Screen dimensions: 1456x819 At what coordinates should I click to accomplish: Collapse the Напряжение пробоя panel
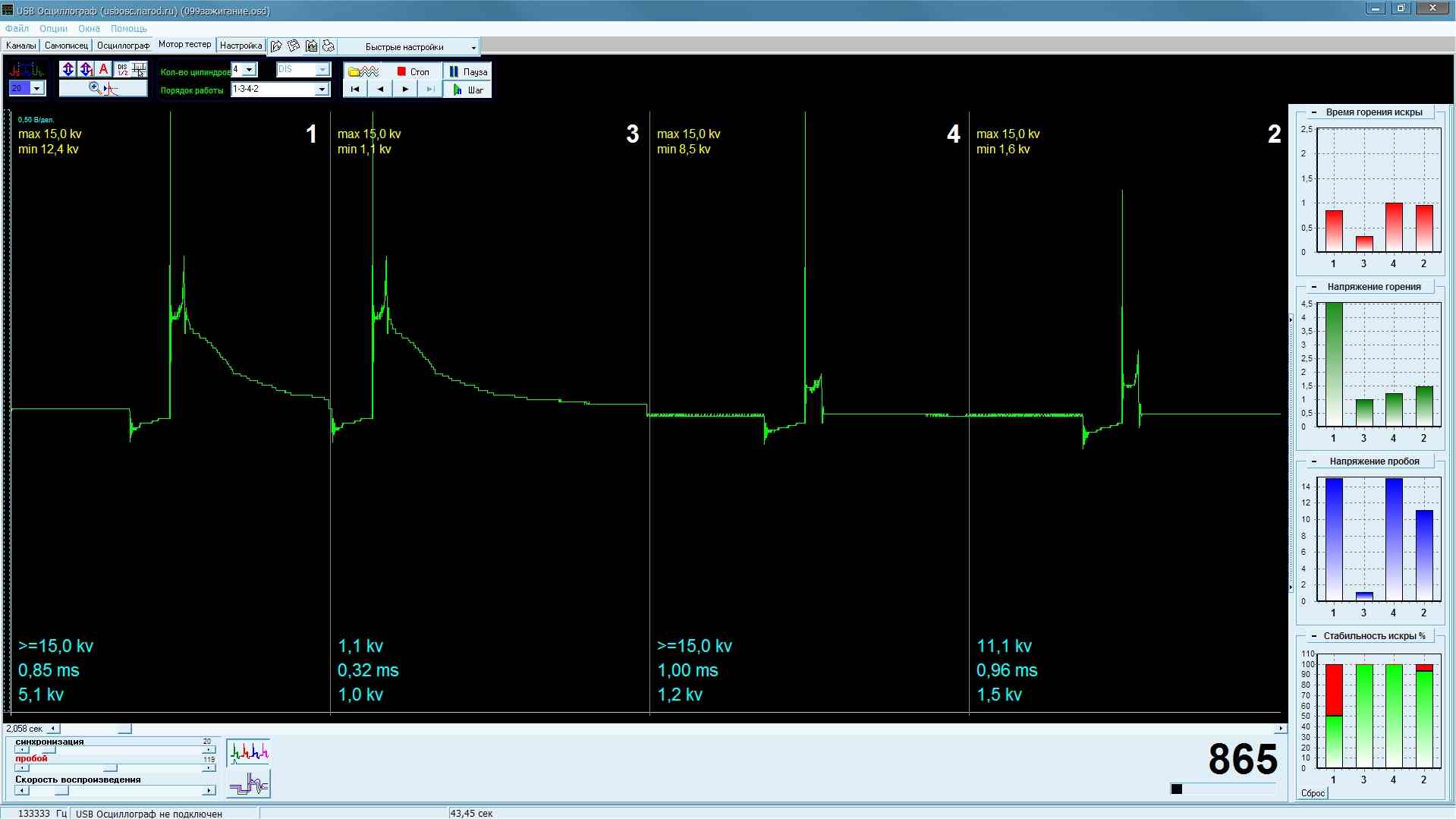click(1313, 461)
